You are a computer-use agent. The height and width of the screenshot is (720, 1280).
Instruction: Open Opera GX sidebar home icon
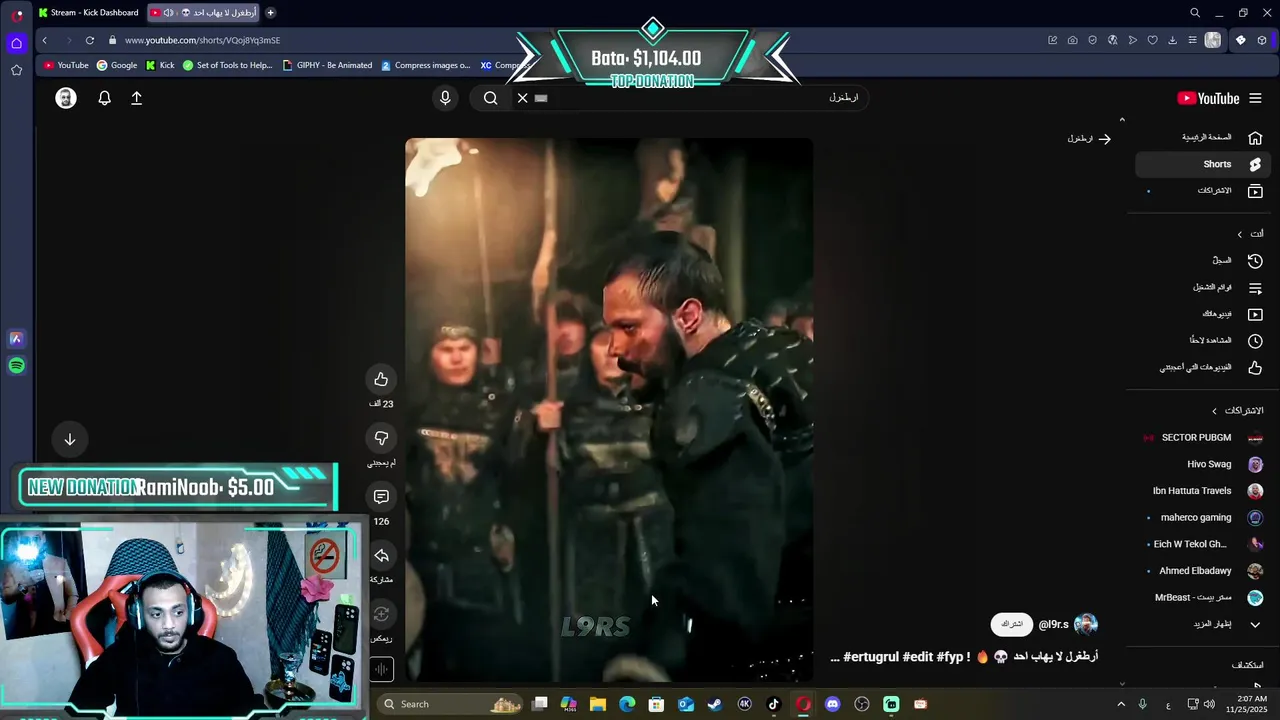16,43
